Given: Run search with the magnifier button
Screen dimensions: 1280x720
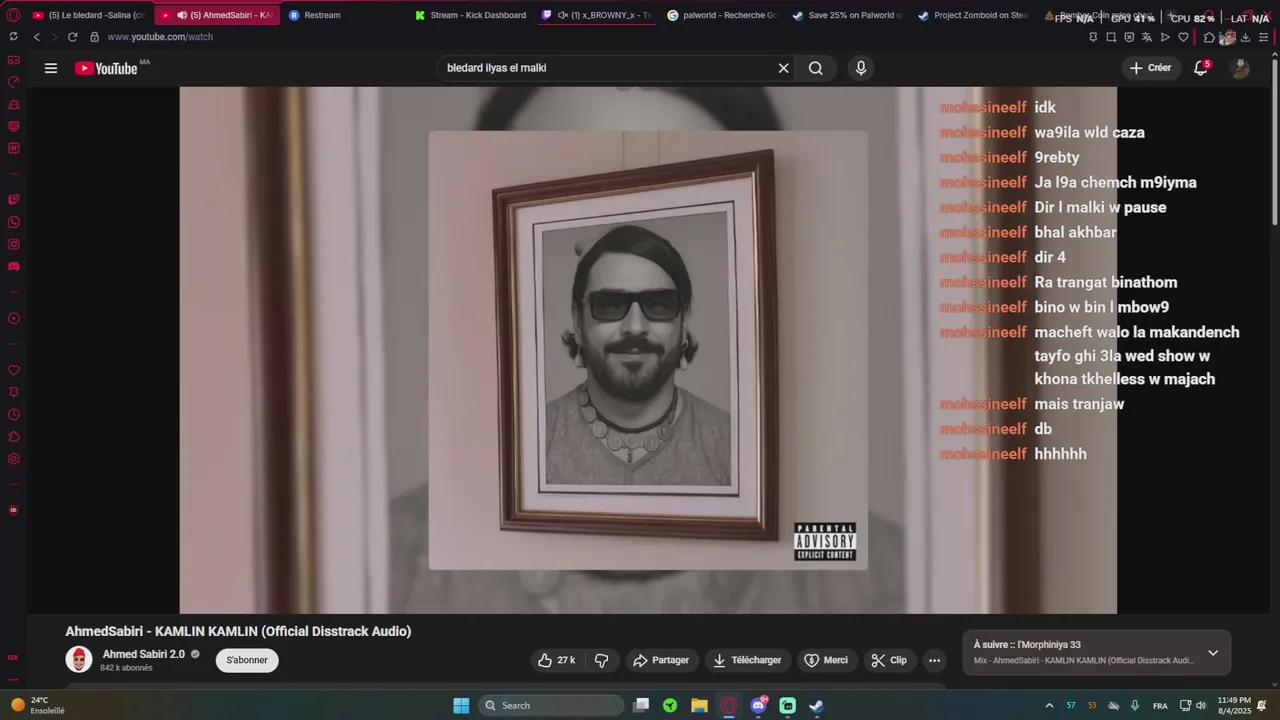Looking at the screenshot, I should coord(816,68).
